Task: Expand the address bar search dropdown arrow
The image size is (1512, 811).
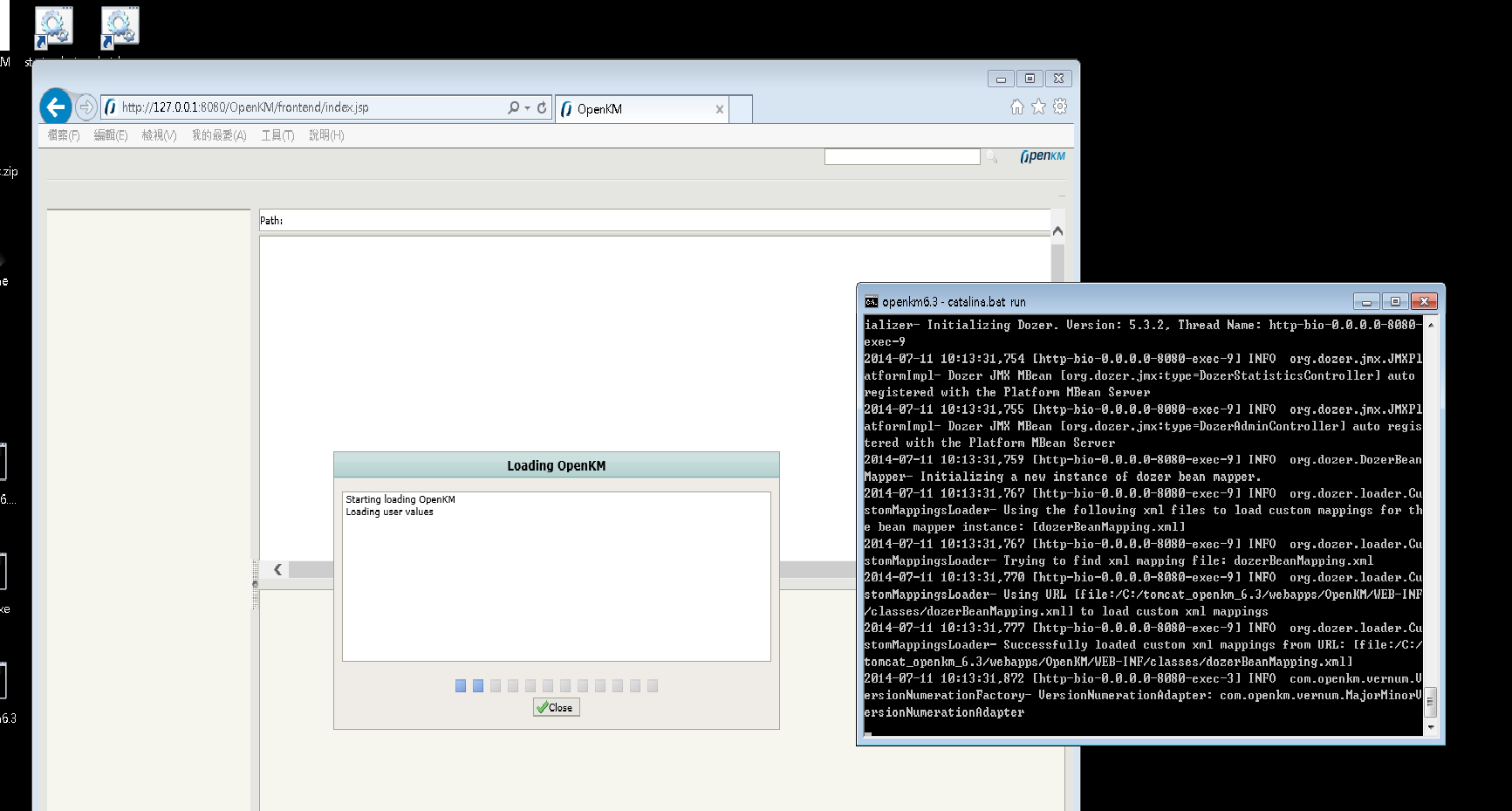Action: (x=527, y=108)
